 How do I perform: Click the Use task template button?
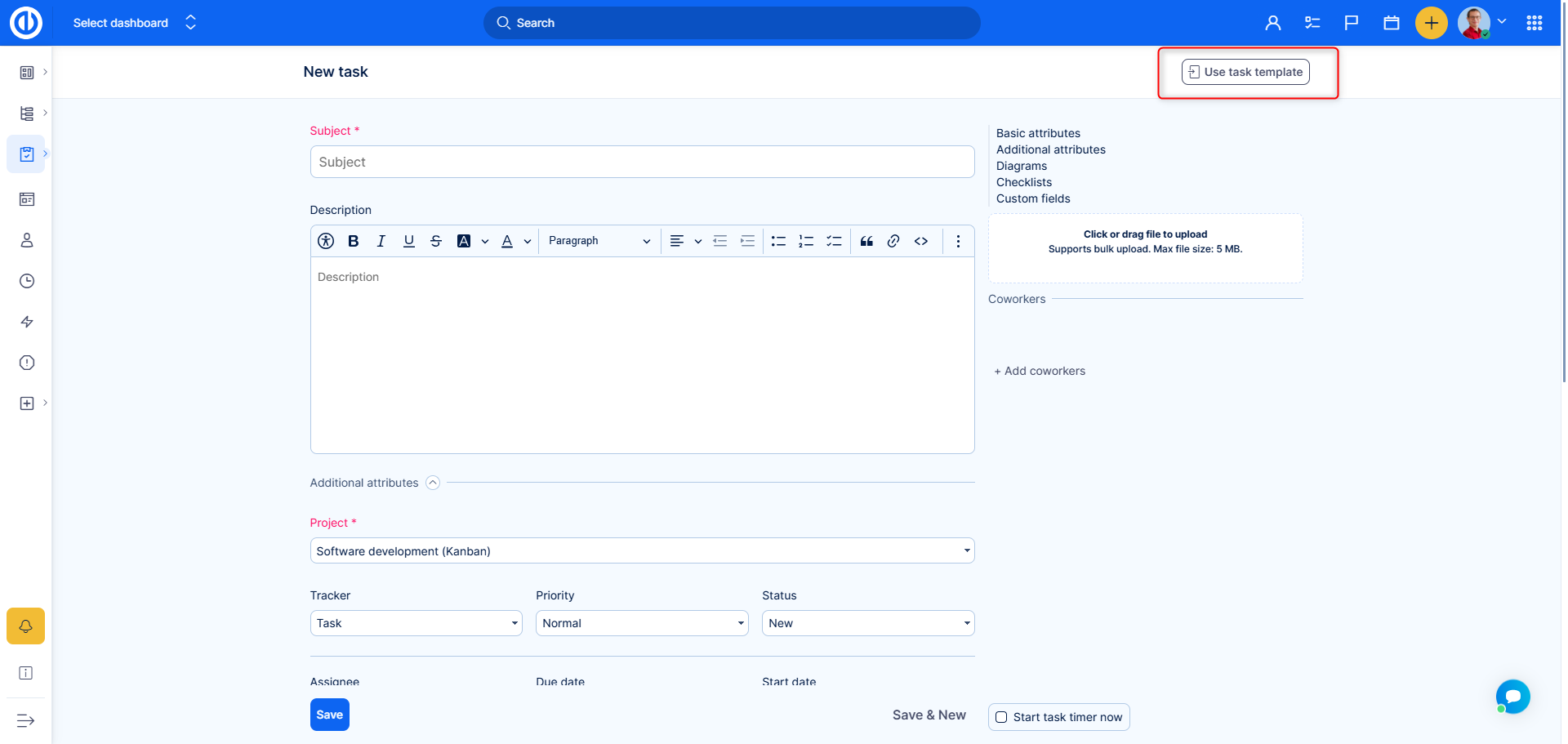(1245, 72)
